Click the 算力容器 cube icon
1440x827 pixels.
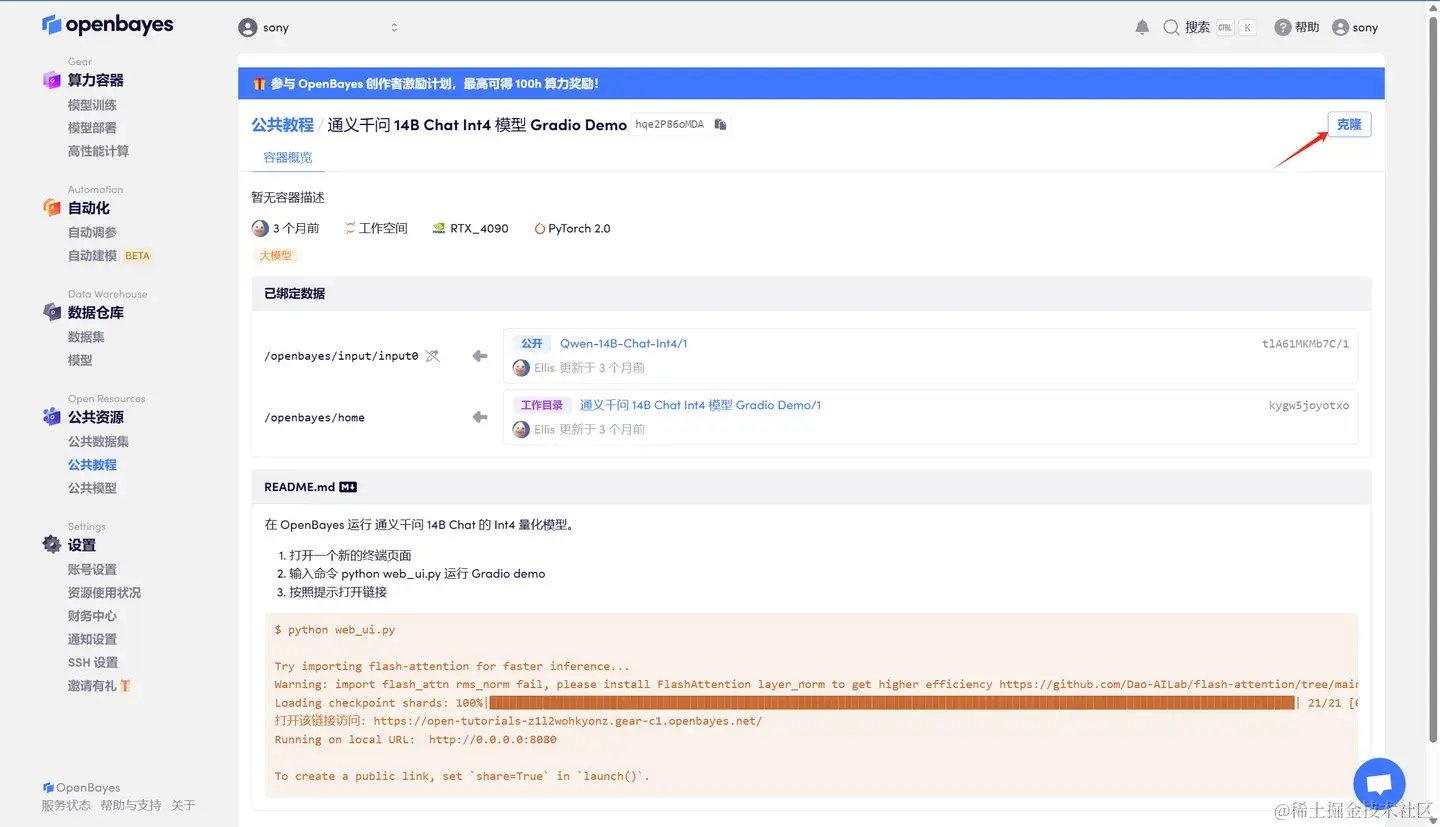click(x=52, y=80)
